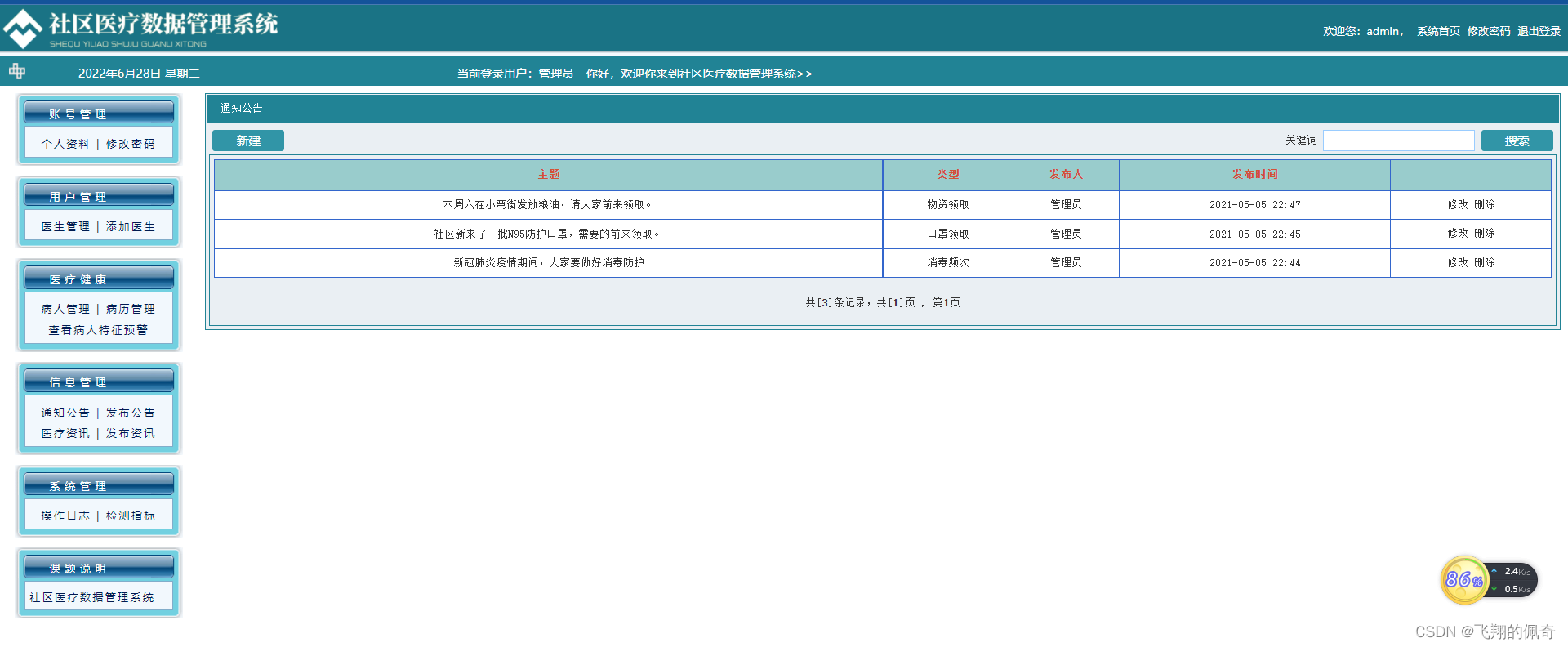Open 检测指标 in the sidebar
The height and width of the screenshot is (647, 1568).
(x=130, y=515)
